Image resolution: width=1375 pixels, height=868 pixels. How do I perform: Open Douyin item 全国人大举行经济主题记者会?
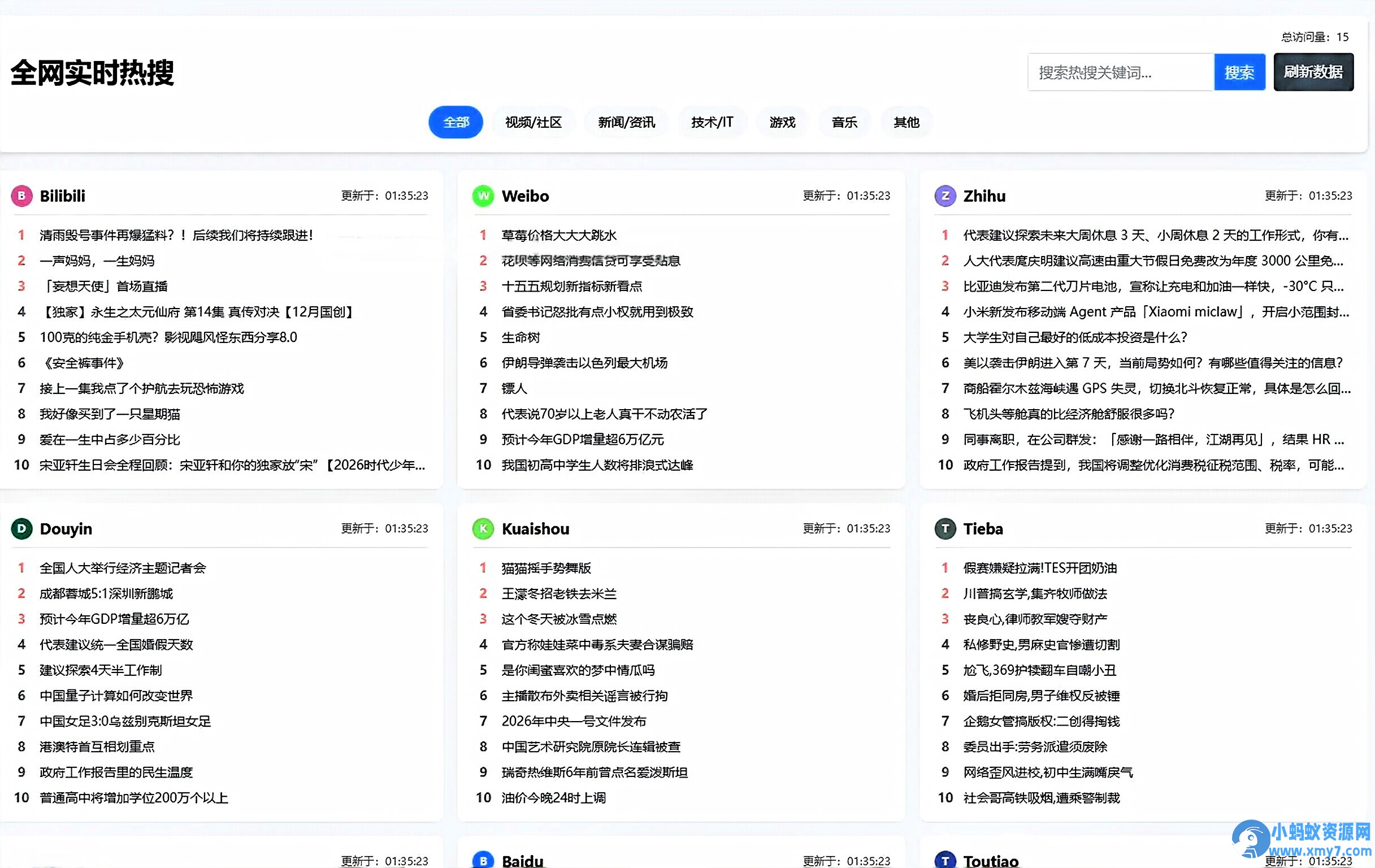pos(123,568)
